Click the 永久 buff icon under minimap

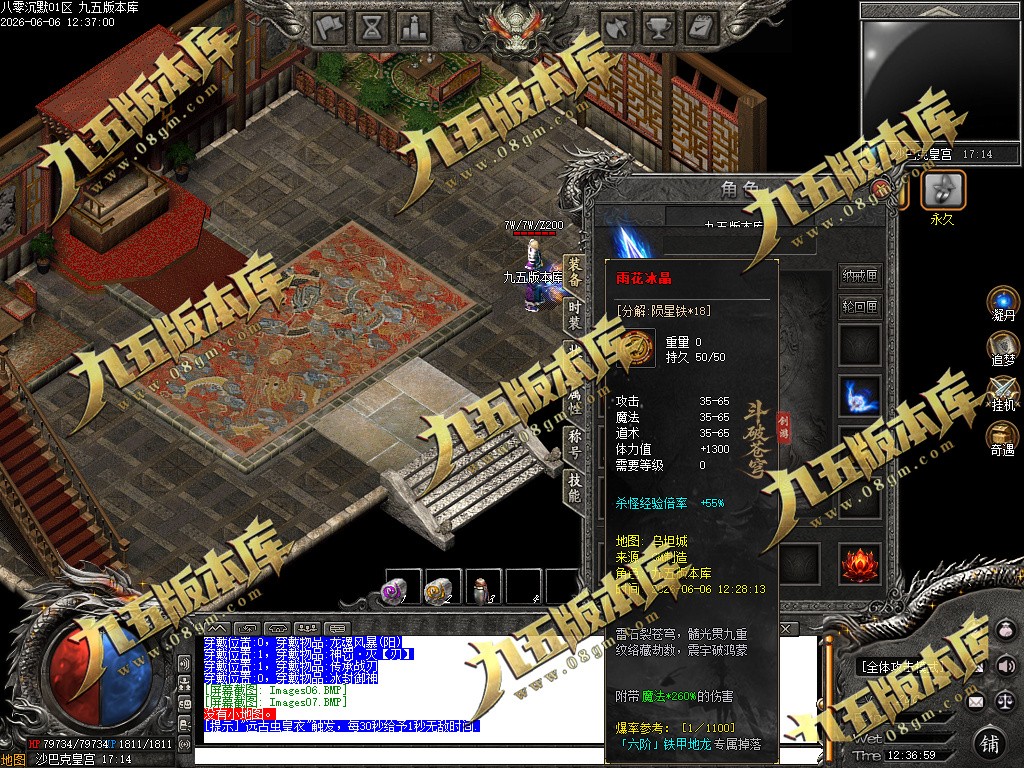click(942, 190)
